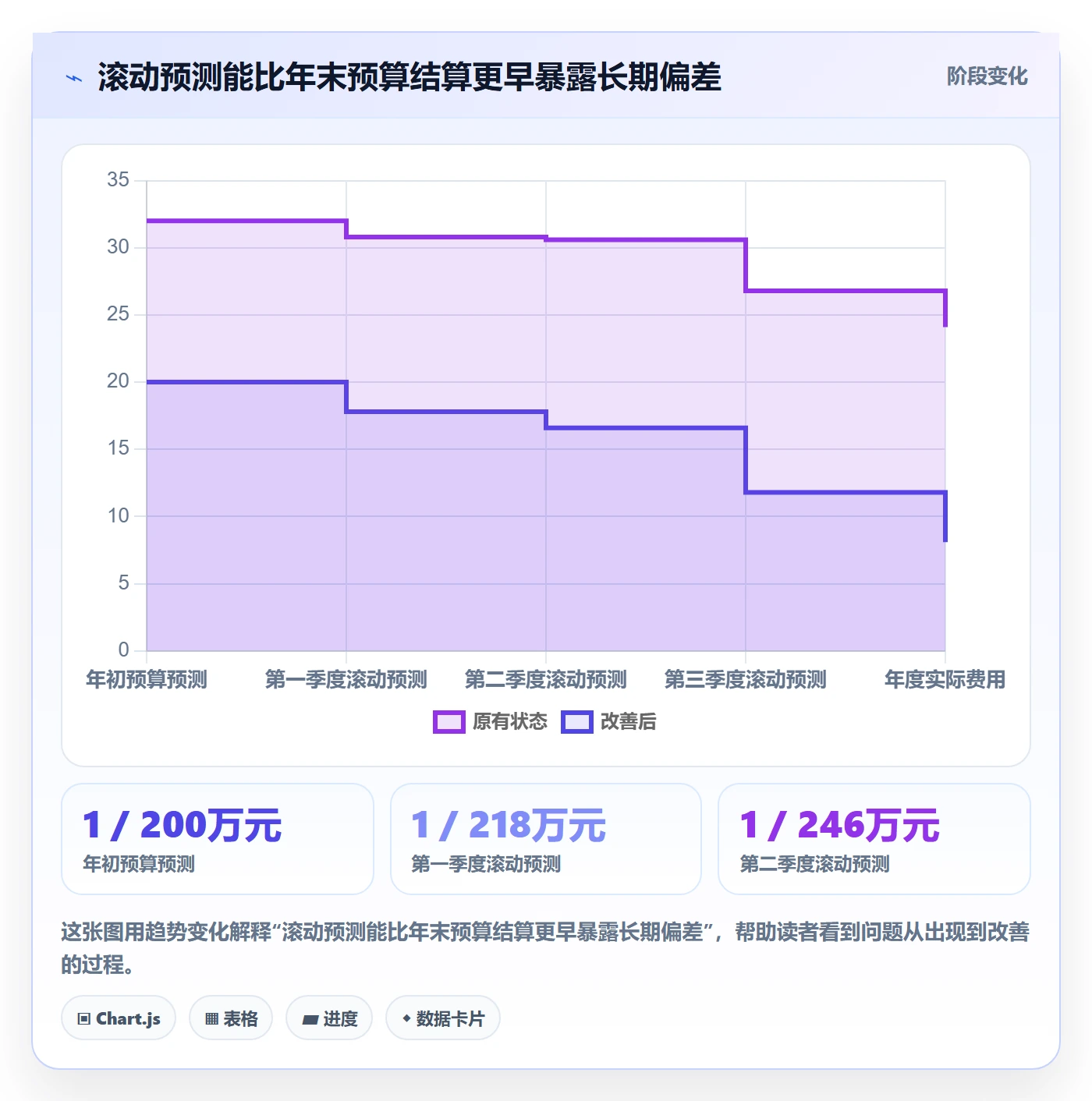Viewport: 1092px width, 1101px height.
Task: Open the 1 / 246万元 data card
Action: 874,839
